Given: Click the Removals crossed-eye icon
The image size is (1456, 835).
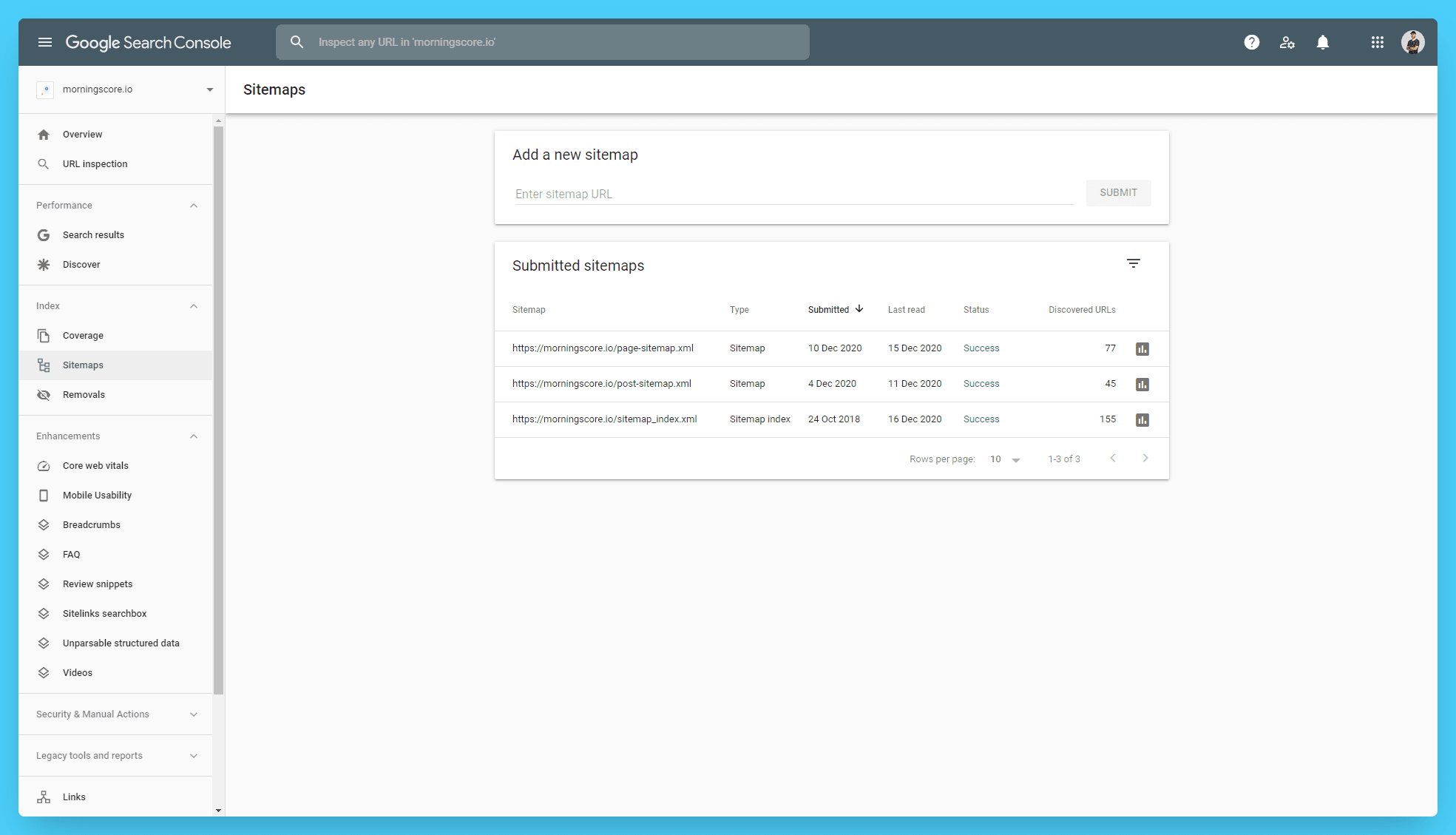Looking at the screenshot, I should tap(44, 395).
